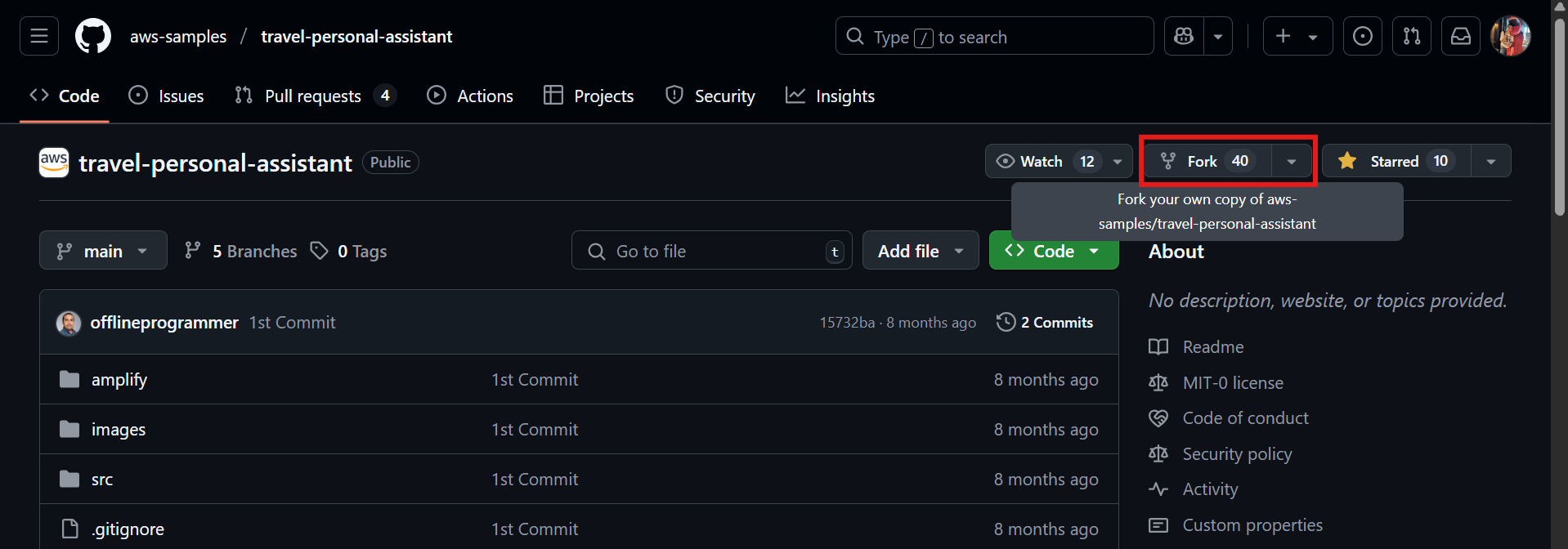Open travel-personal-assistant breadcrumb link

[x=356, y=37]
